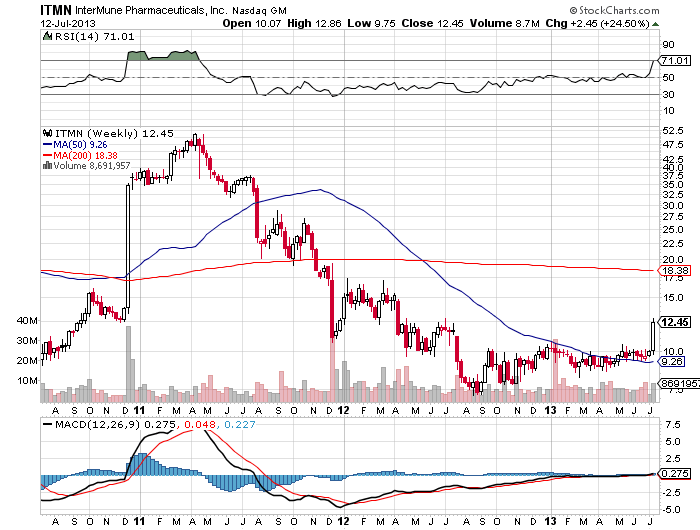700x530 pixels.
Task: Click the candlestick icon beside ITMN (Weekly)
Action: click(x=47, y=133)
